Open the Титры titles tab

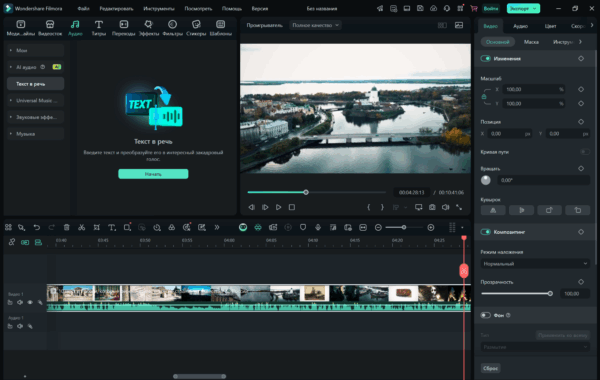pos(99,28)
